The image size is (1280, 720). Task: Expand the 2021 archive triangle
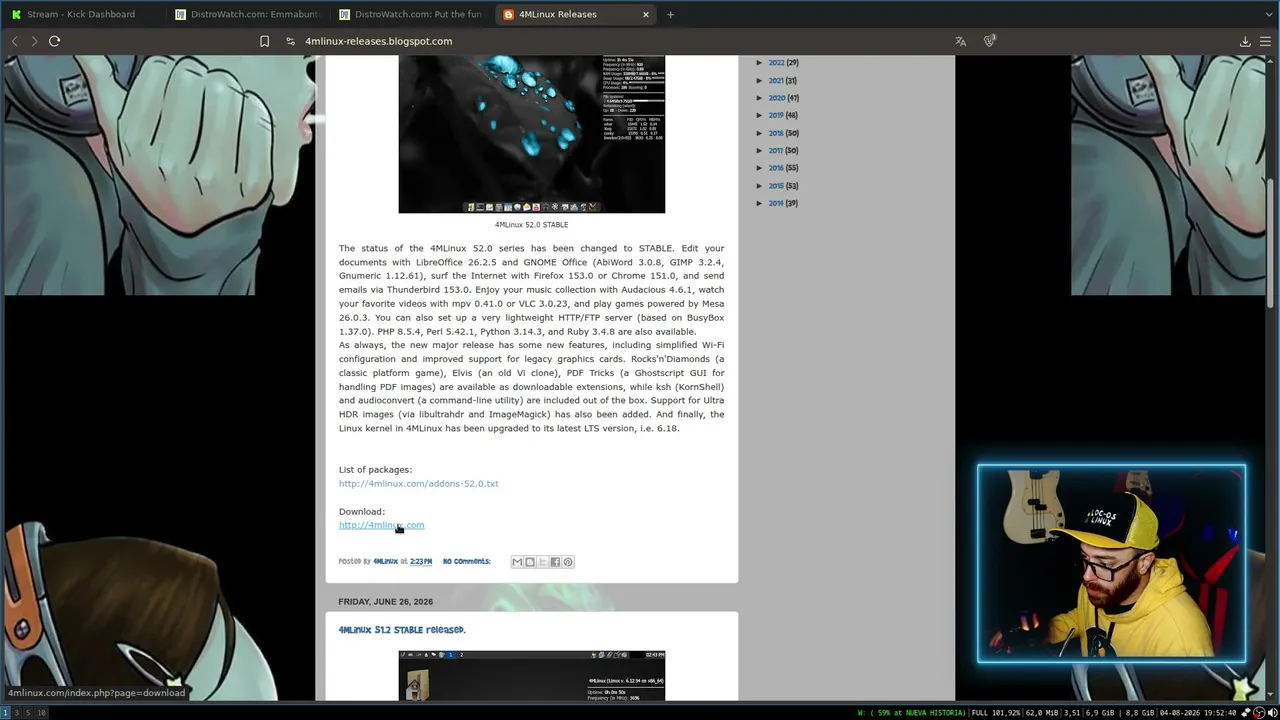point(760,81)
